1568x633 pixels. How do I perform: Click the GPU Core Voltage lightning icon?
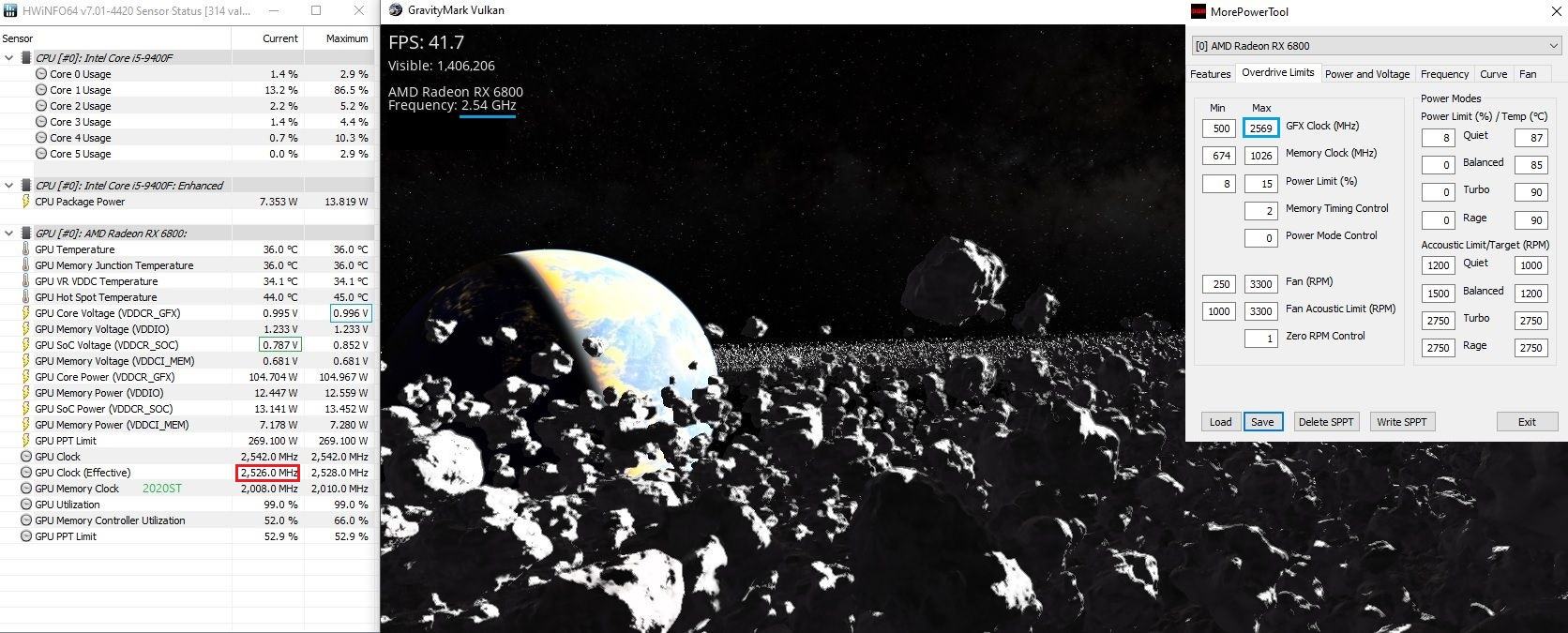(x=25, y=313)
